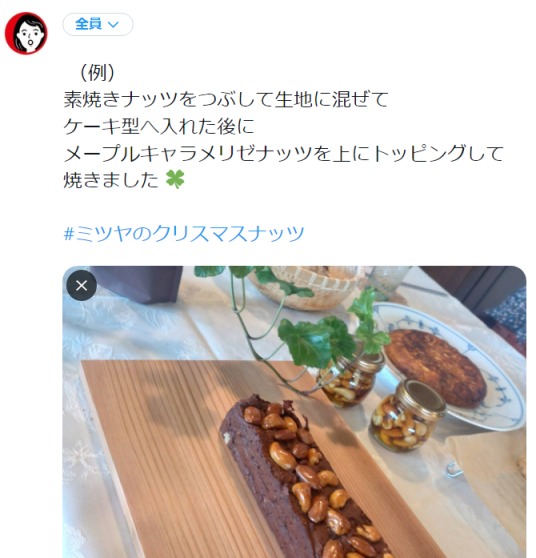Viewport: 536px width, 558px height.
Task: Click the white lace tablecloth area of photo
Action: tap(121, 331)
